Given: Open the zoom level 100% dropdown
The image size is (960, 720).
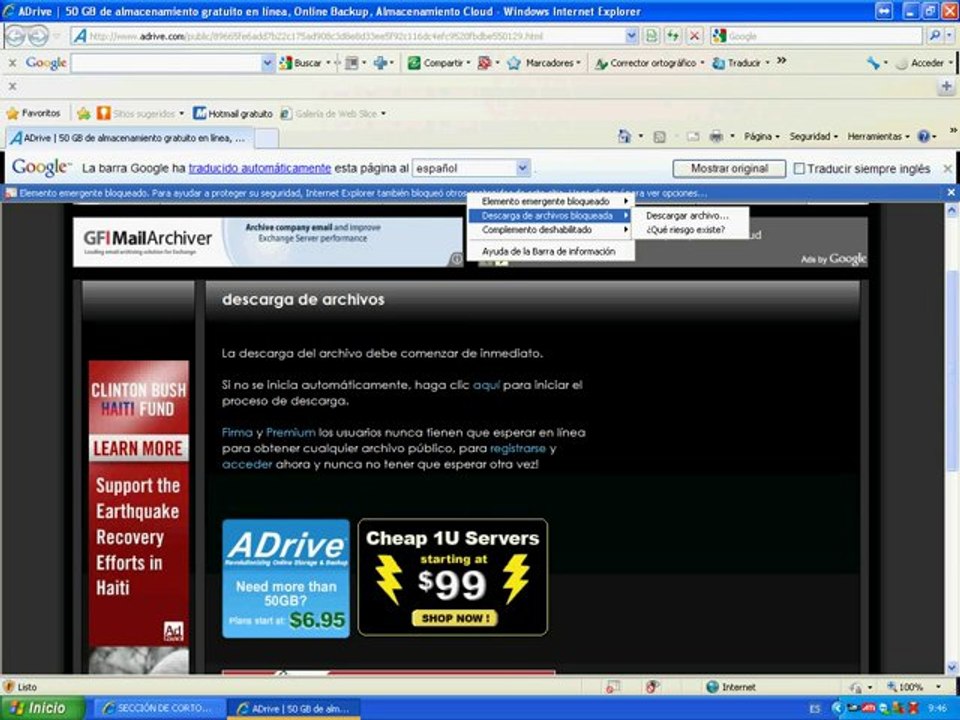Looking at the screenshot, I should (938, 687).
